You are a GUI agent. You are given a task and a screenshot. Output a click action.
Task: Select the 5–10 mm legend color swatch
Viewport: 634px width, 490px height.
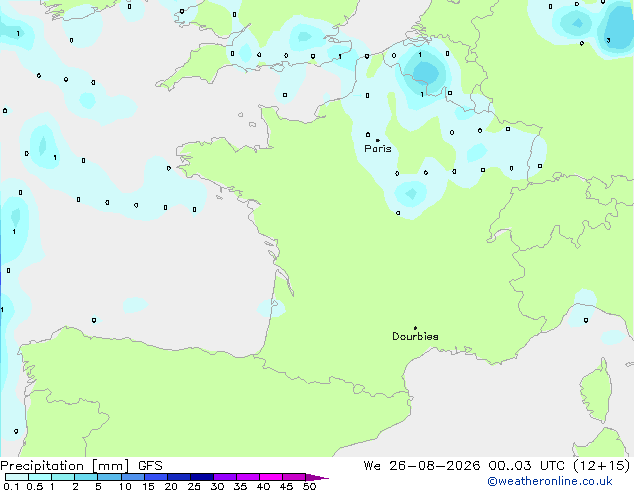(x=109, y=477)
